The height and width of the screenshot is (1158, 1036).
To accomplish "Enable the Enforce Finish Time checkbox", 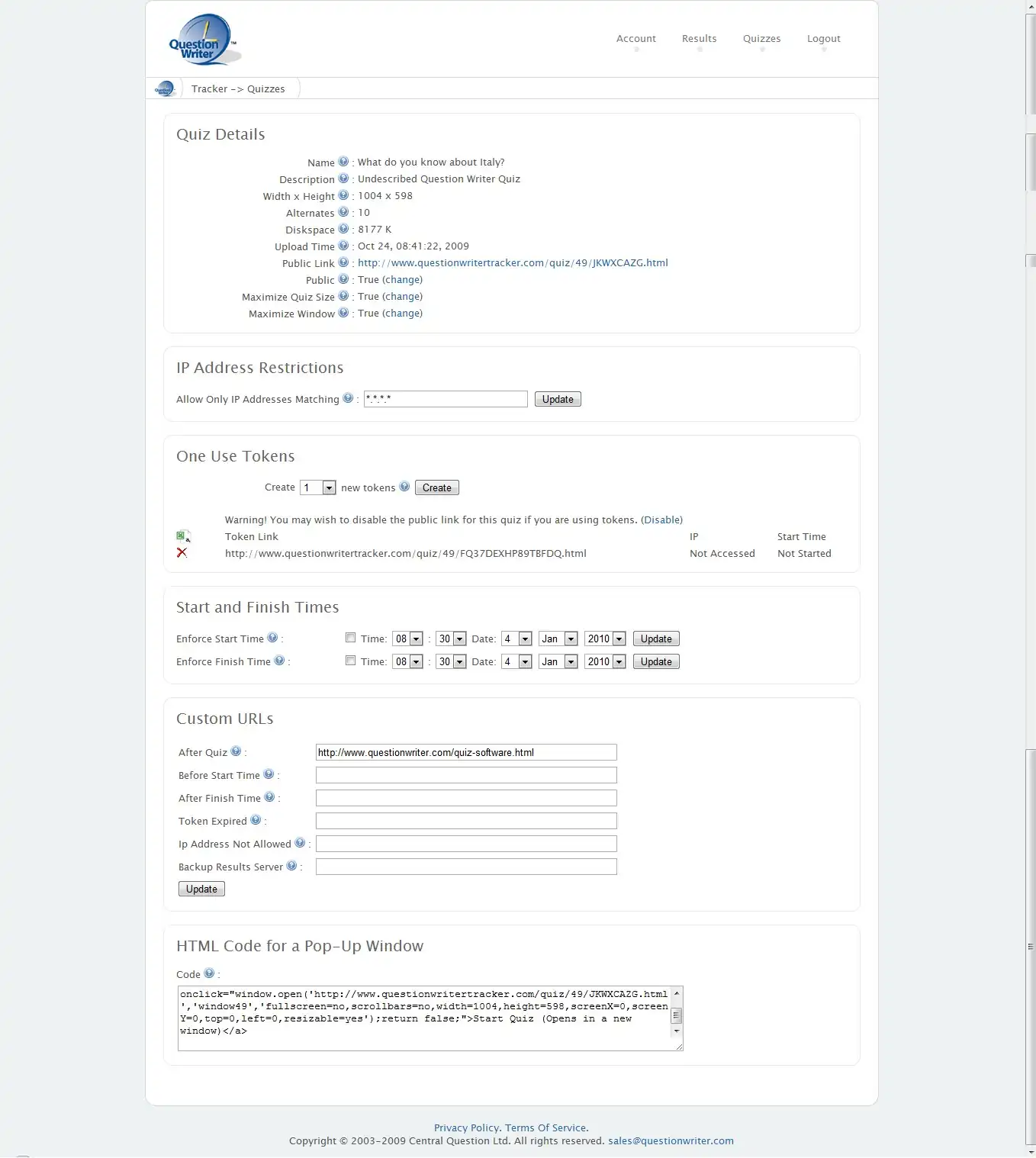I will [350, 661].
